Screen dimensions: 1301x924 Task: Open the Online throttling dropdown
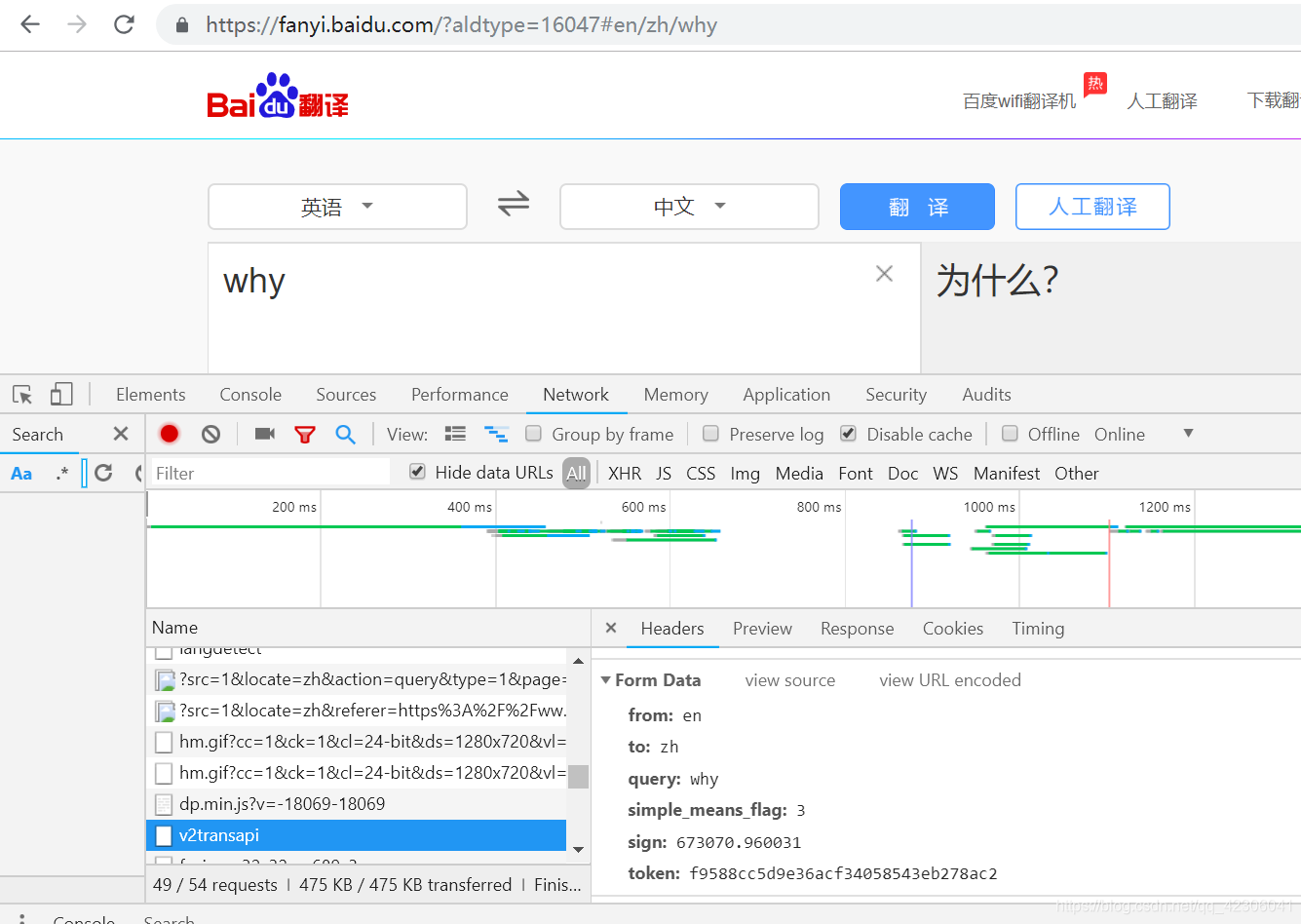click(1144, 434)
